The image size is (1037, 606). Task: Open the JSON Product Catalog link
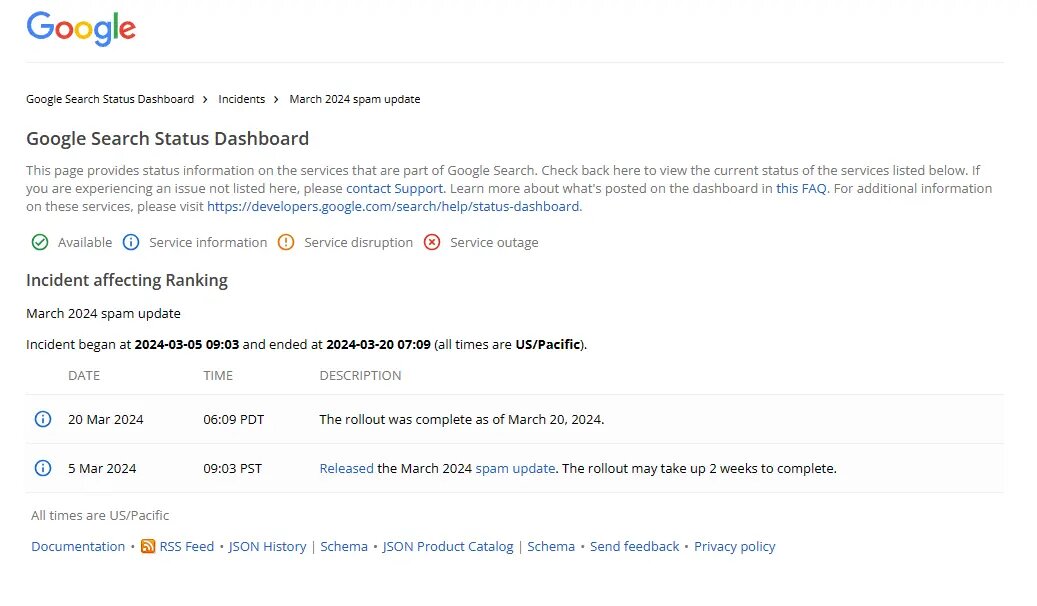click(x=448, y=546)
